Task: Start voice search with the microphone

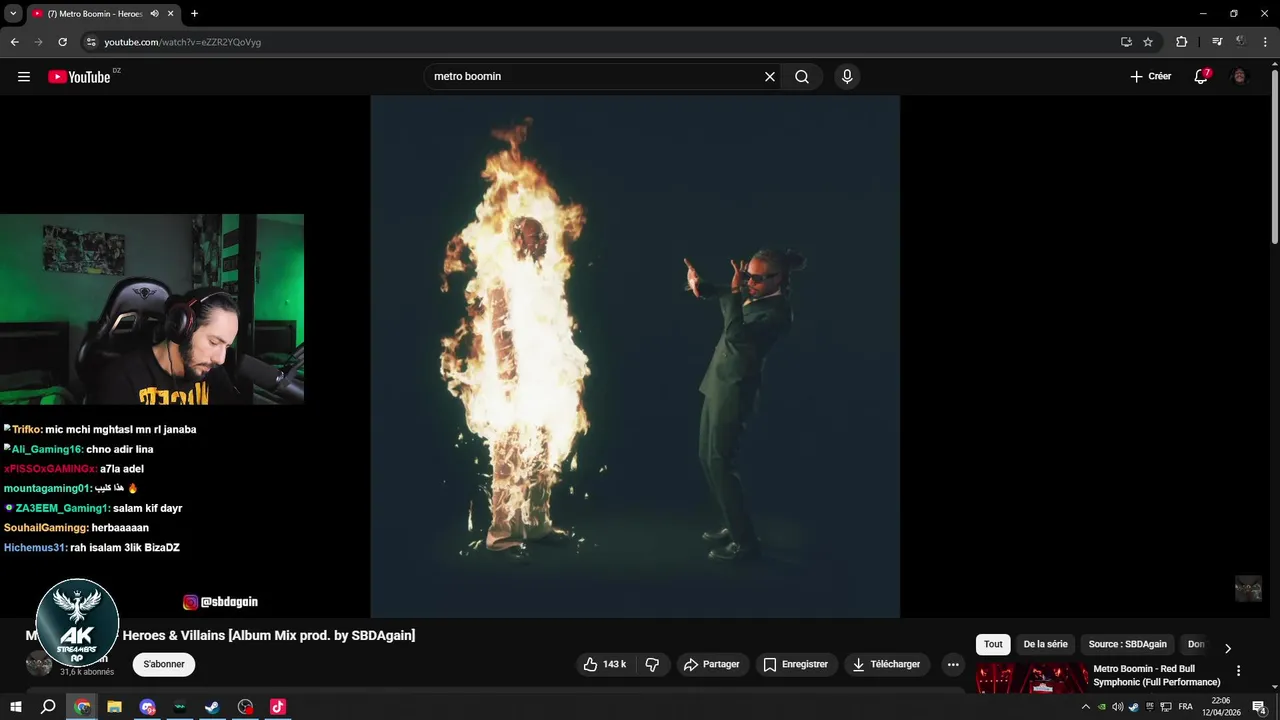Action: point(847,77)
